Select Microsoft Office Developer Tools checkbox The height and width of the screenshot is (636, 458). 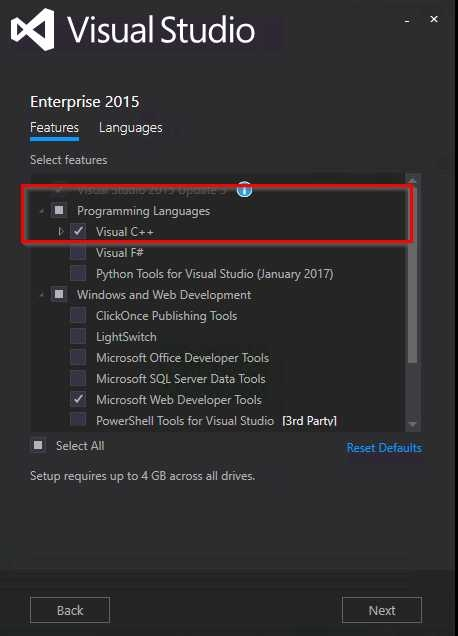[78, 358]
